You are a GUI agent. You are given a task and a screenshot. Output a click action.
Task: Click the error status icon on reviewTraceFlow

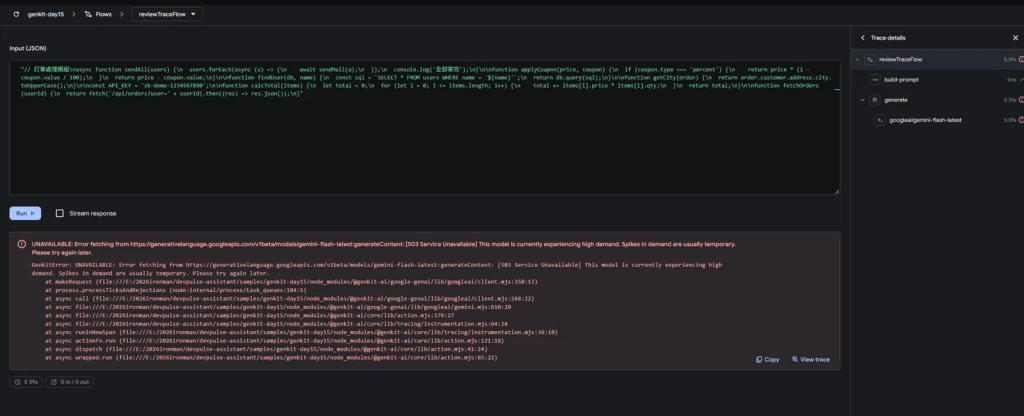(x=1021, y=59)
